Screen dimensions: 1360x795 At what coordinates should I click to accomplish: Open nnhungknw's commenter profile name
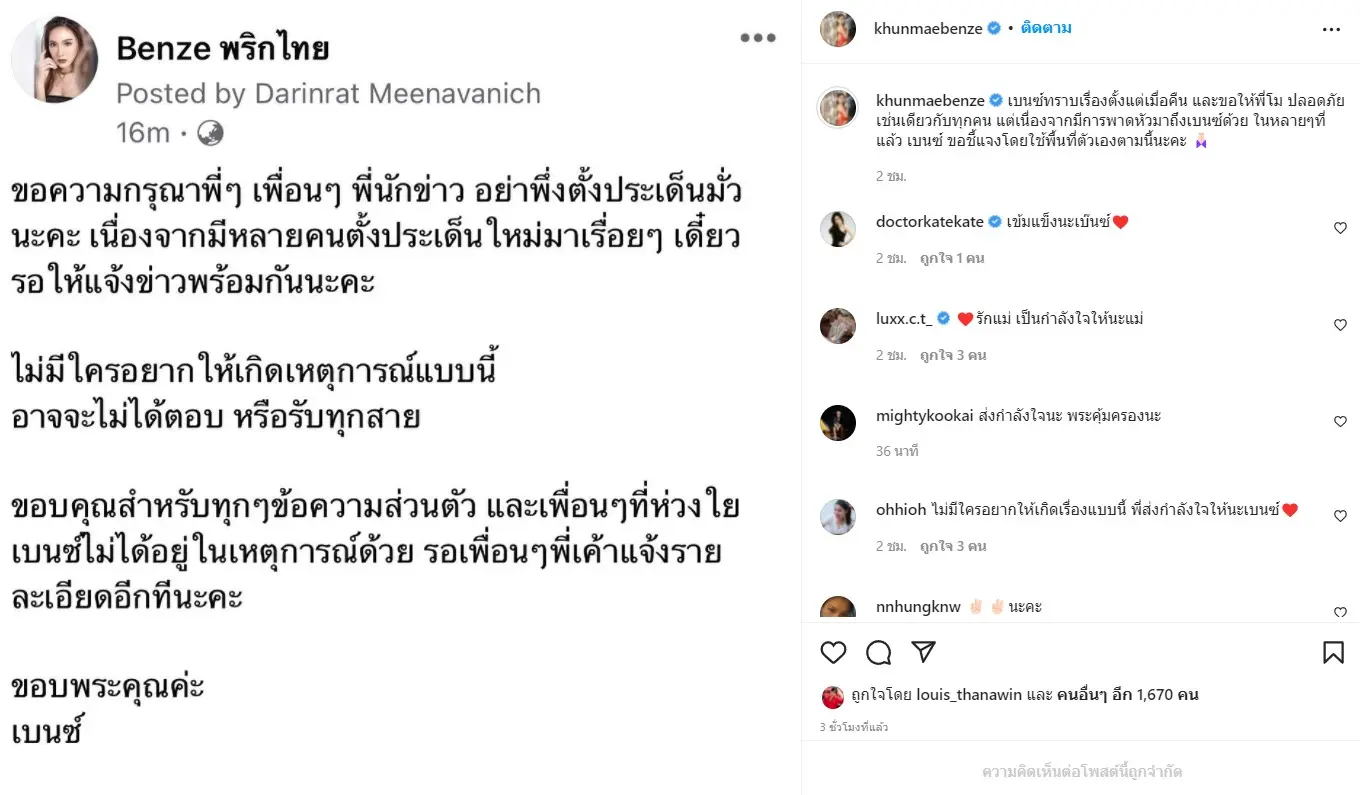[x=918, y=607]
